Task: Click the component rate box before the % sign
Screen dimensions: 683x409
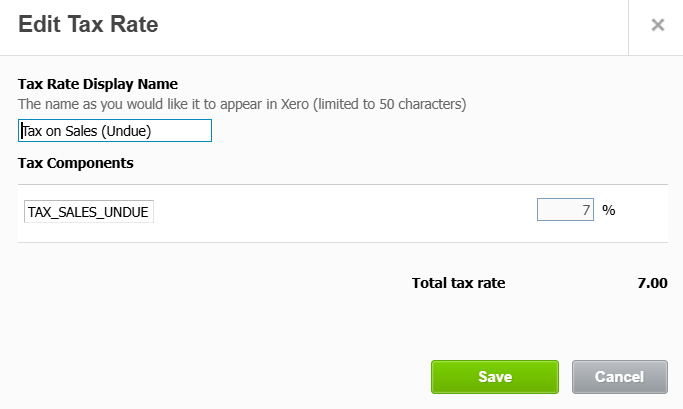Action: point(566,210)
